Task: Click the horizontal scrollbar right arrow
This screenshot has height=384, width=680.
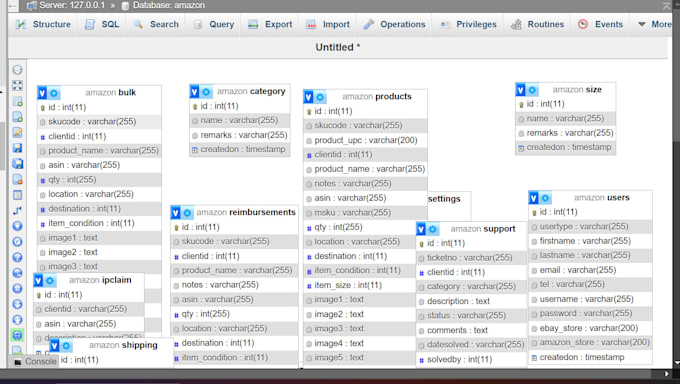Action: click(x=666, y=374)
